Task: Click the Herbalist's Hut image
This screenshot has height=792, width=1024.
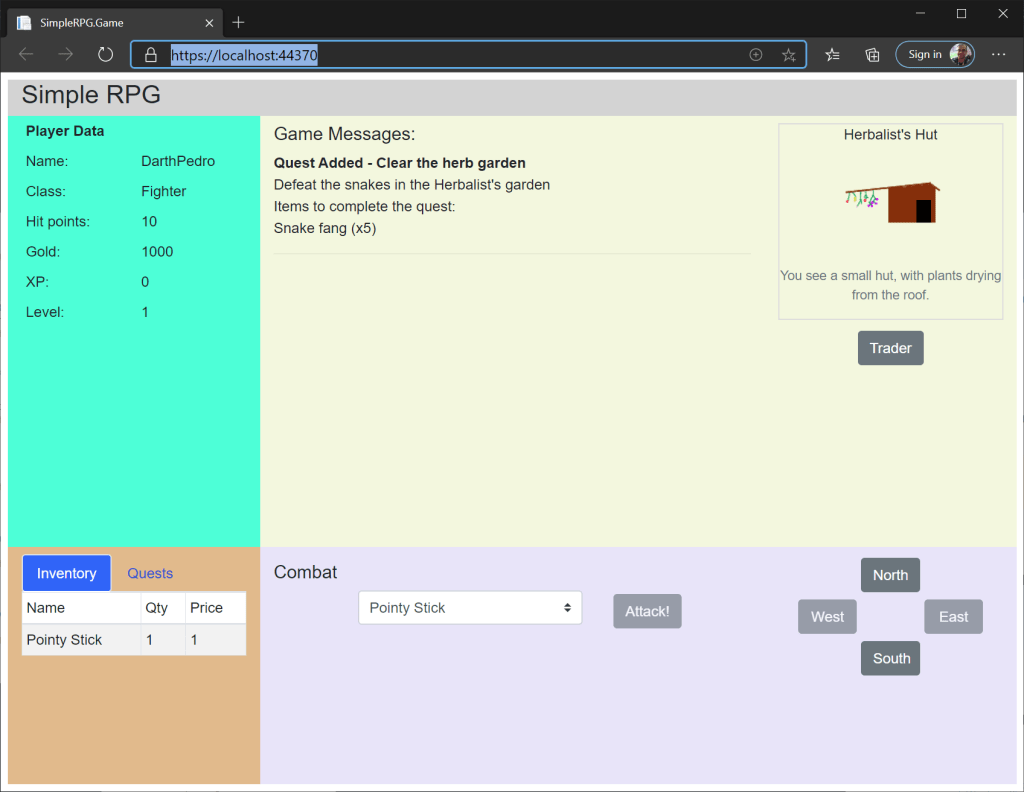Action: 891,202
